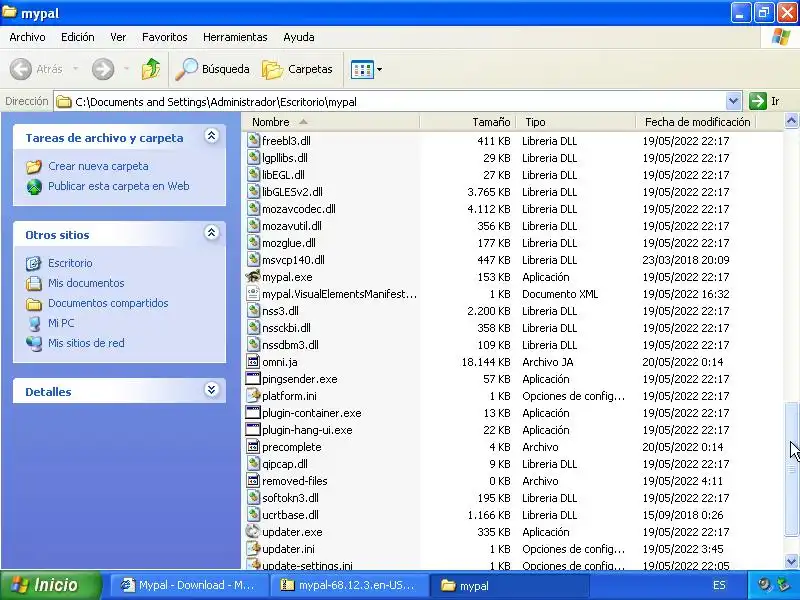Screen dimensions: 800x600
Task: Select the plugin-hang-ui.exe icon
Action: click(x=253, y=430)
